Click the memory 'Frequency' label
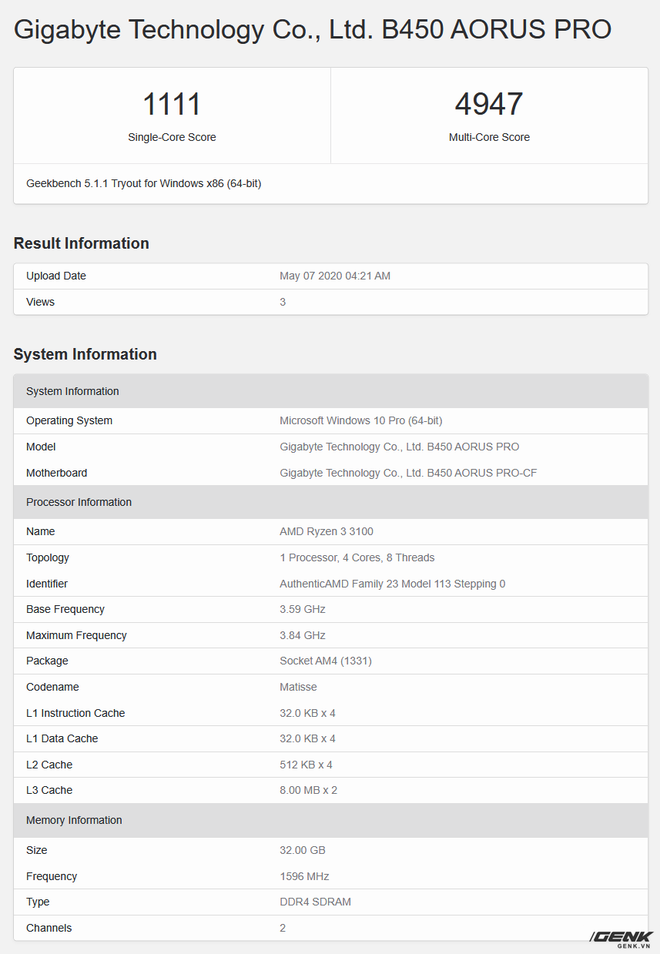Image resolution: width=660 pixels, height=954 pixels. click(52, 877)
